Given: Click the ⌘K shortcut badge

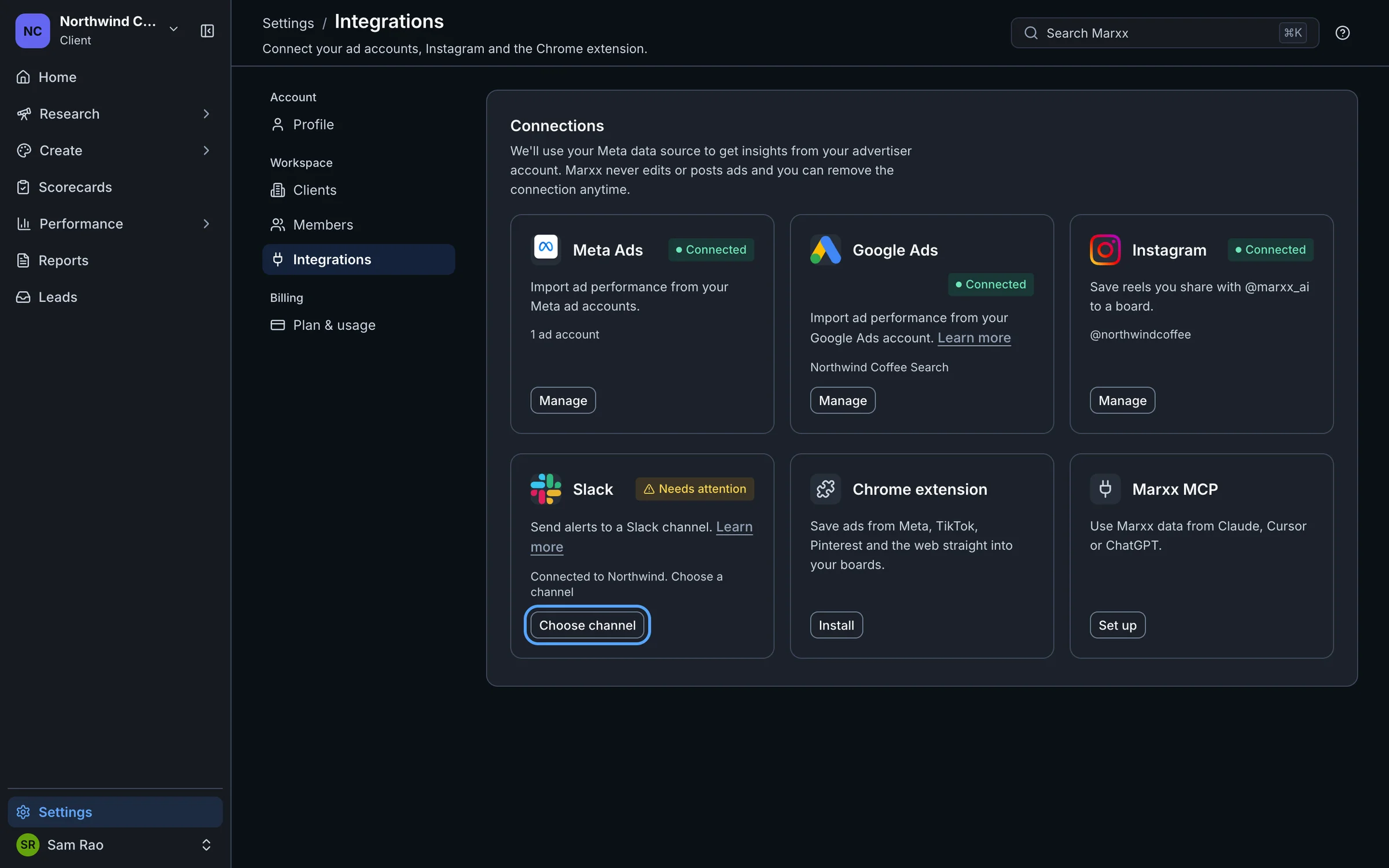Looking at the screenshot, I should pyautogui.click(x=1292, y=33).
